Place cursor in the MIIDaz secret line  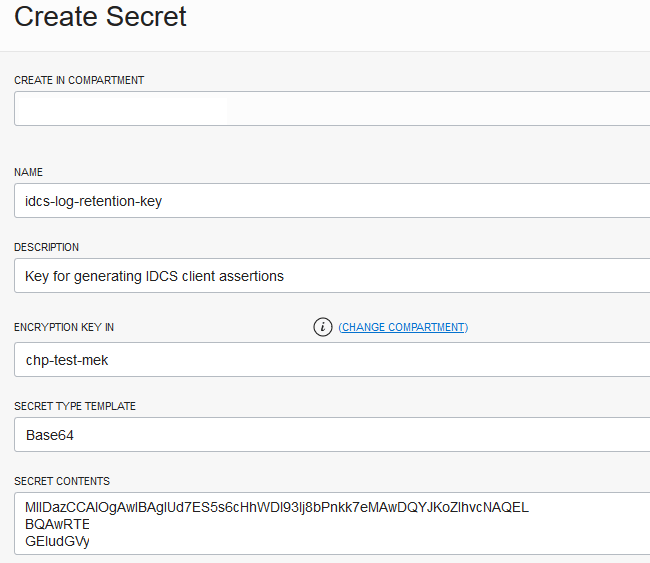(x=276, y=507)
